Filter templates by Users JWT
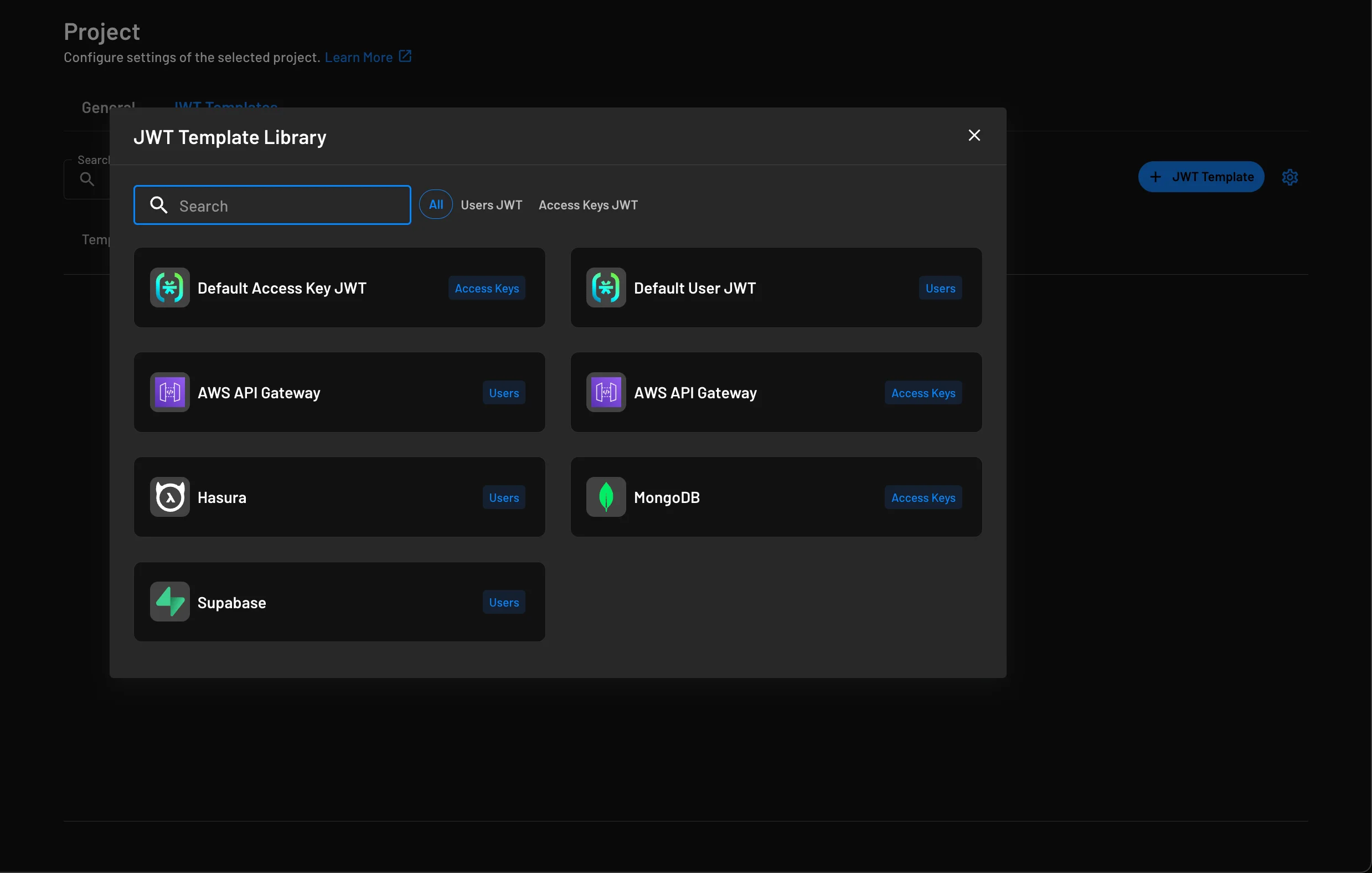This screenshot has width=1372, height=873. (491, 204)
